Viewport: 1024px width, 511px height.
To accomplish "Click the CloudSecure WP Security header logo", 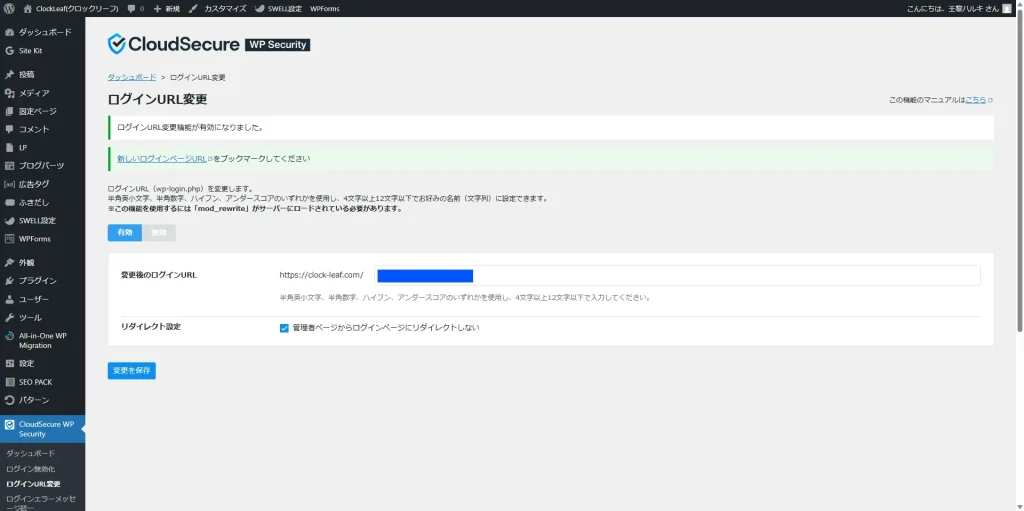I will pyautogui.click(x=208, y=44).
